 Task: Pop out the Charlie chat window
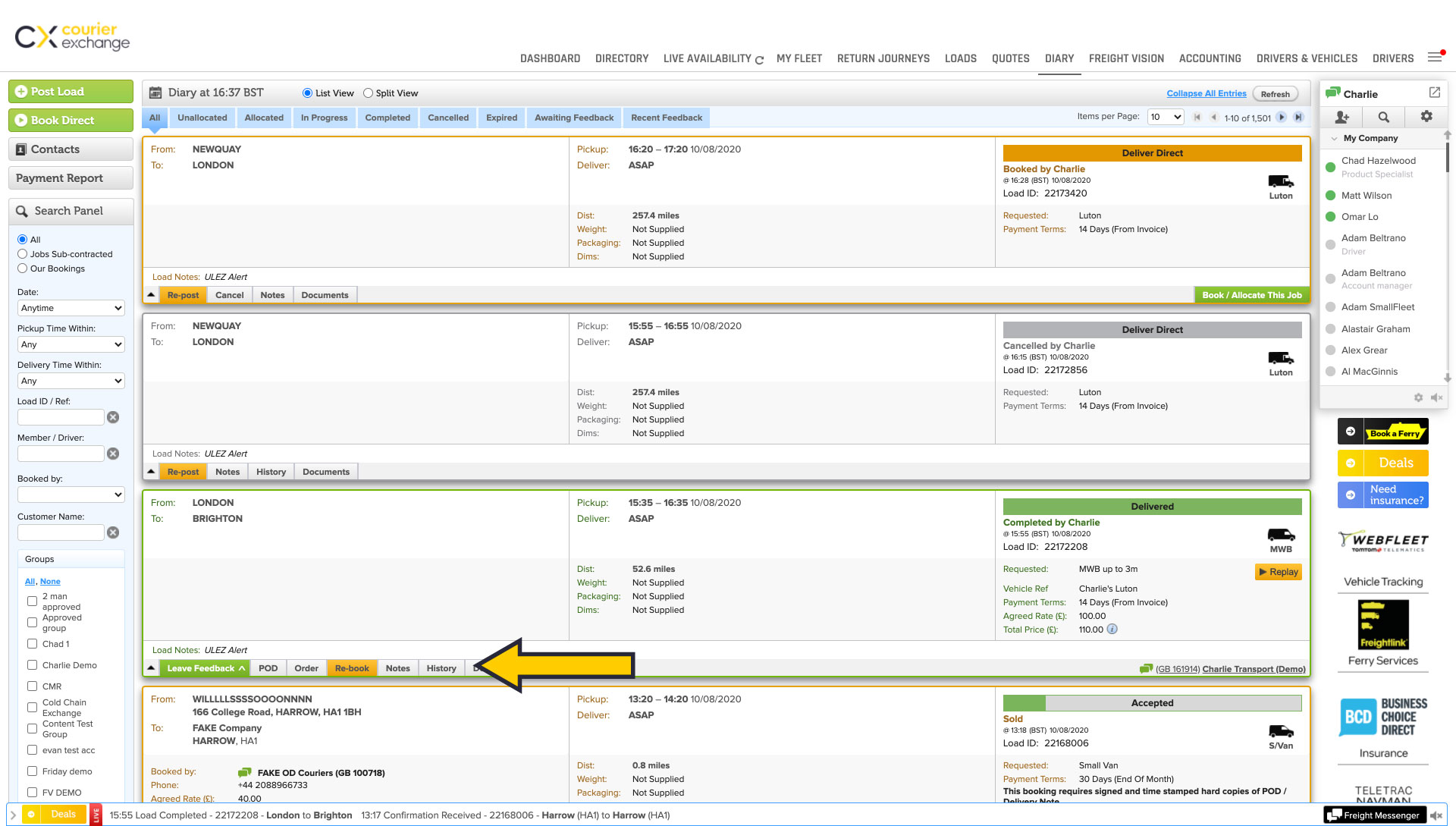pos(1434,93)
